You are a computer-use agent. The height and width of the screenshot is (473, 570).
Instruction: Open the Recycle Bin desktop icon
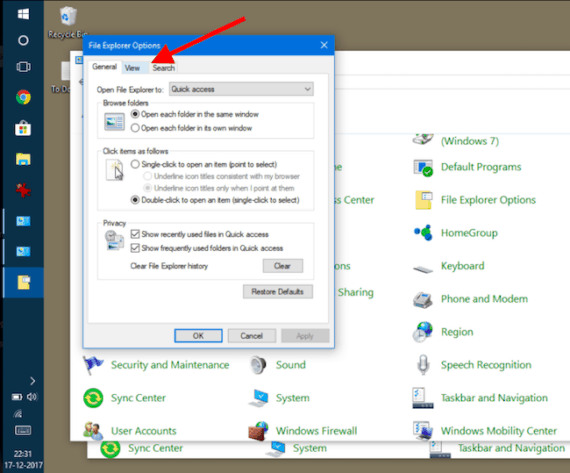click(68, 22)
